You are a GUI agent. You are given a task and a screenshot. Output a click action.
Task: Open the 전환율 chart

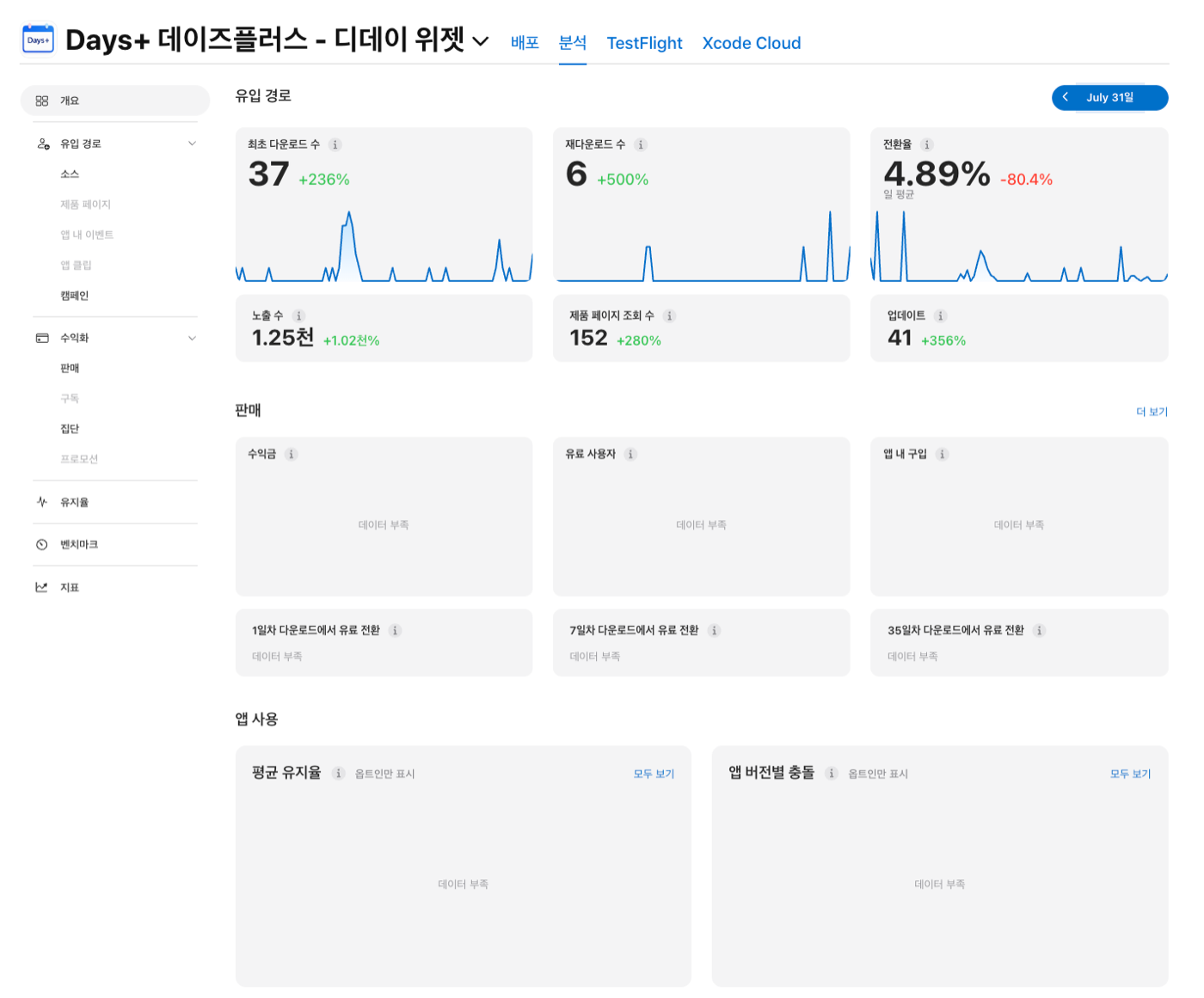1019,246
